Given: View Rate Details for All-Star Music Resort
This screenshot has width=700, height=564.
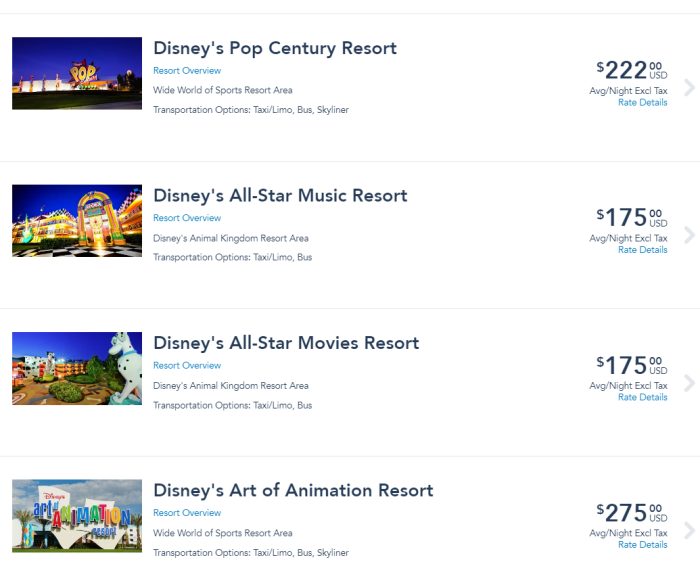Looking at the screenshot, I should (x=642, y=250).
